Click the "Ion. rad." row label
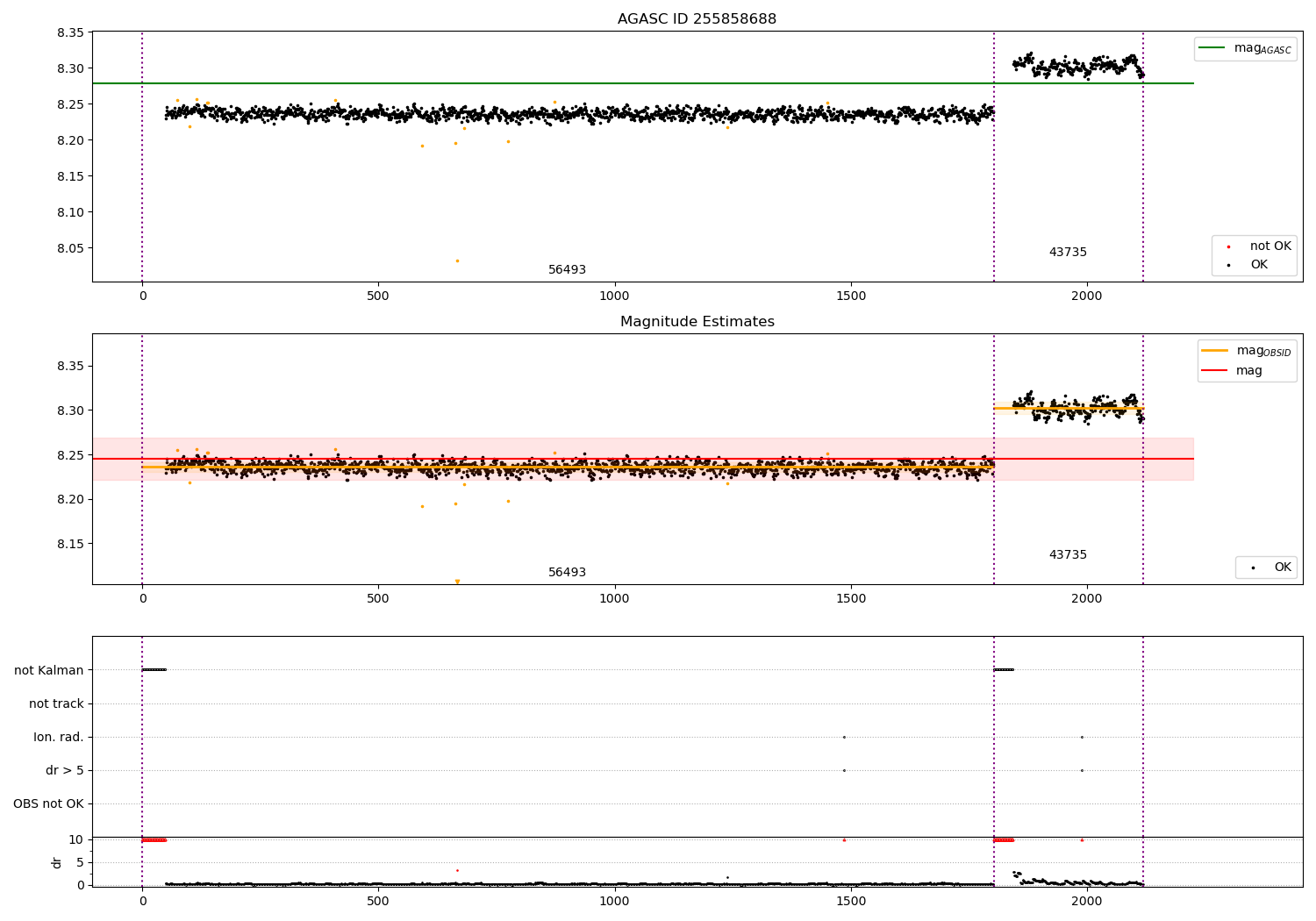This screenshot has width=1316, height=921. (x=59, y=737)
